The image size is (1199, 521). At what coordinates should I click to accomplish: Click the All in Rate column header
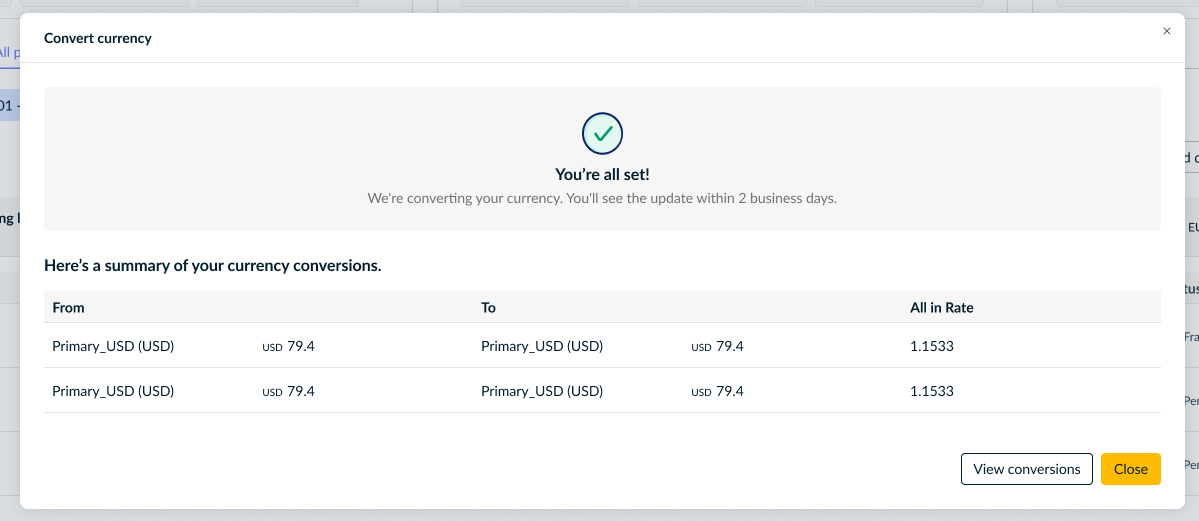click(941, 308)
